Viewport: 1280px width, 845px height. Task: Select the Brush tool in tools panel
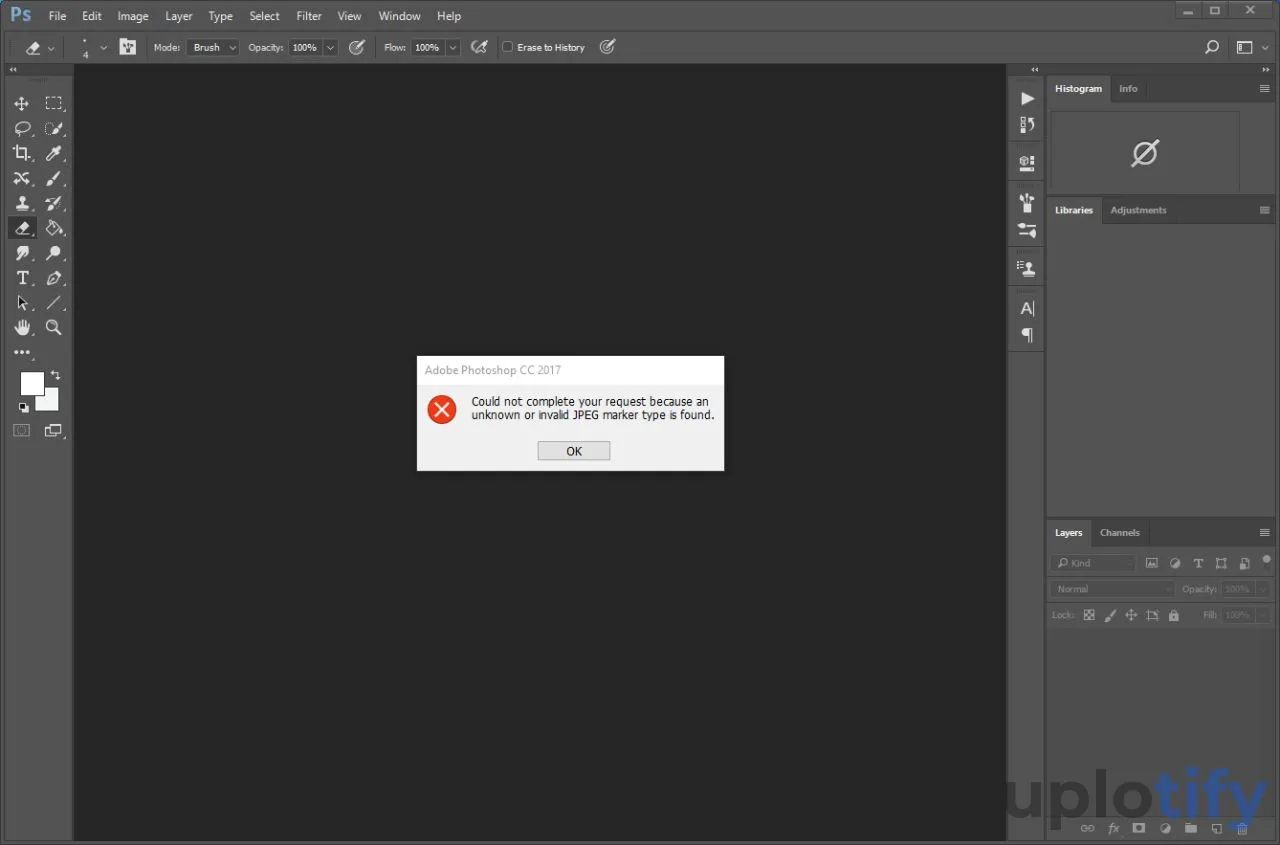(x=54, y=178)
